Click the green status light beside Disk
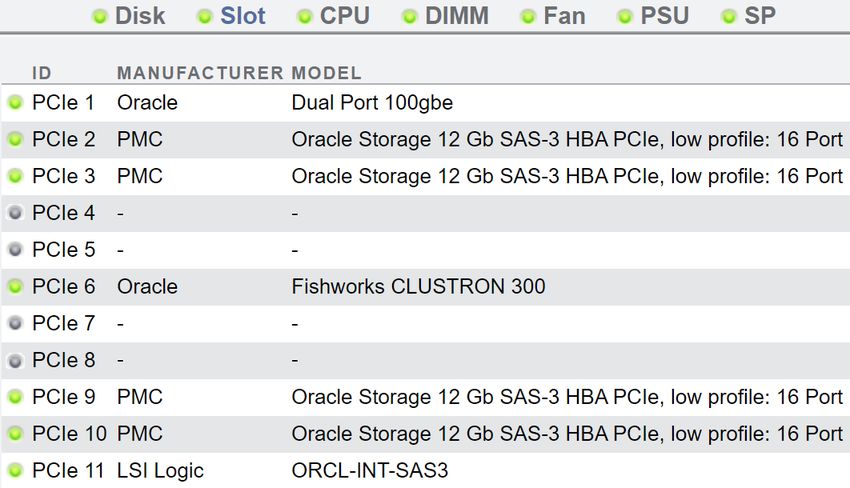The width and height of the screenshot is (850, 488). click(x=100, y=17)
